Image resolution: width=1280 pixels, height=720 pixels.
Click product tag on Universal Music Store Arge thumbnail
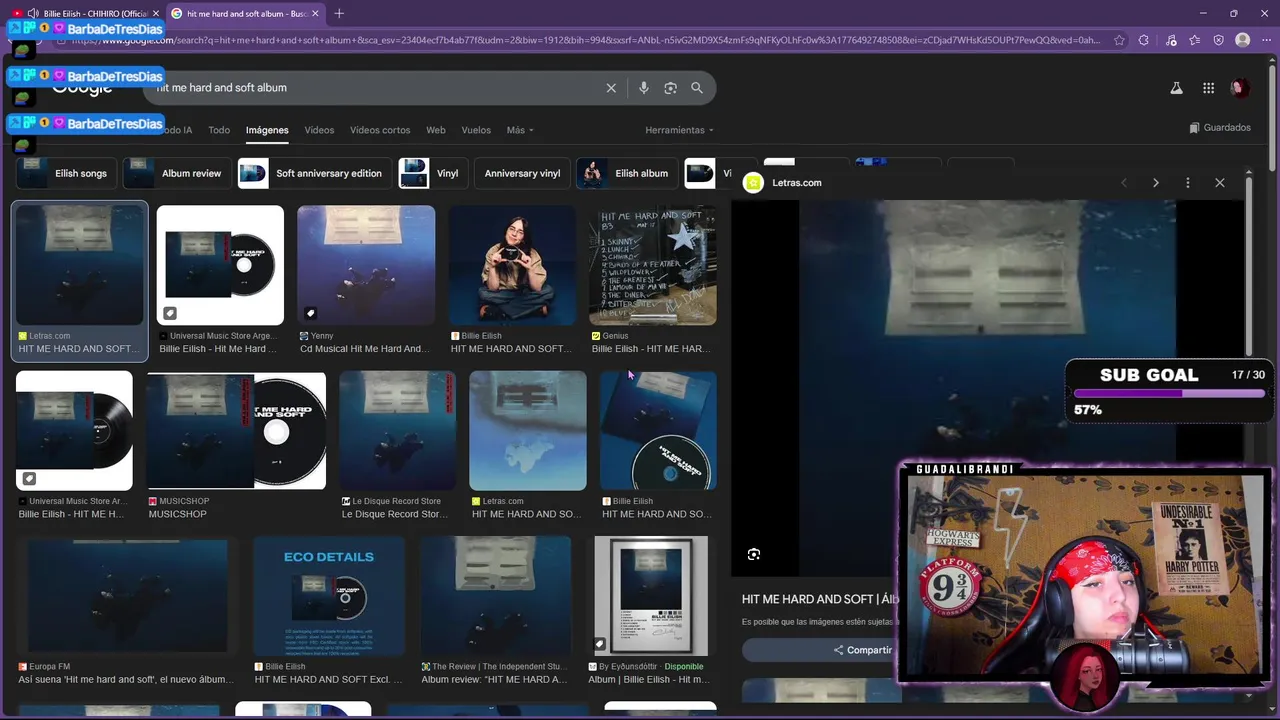pyautogui.click(x=170, y=313)
